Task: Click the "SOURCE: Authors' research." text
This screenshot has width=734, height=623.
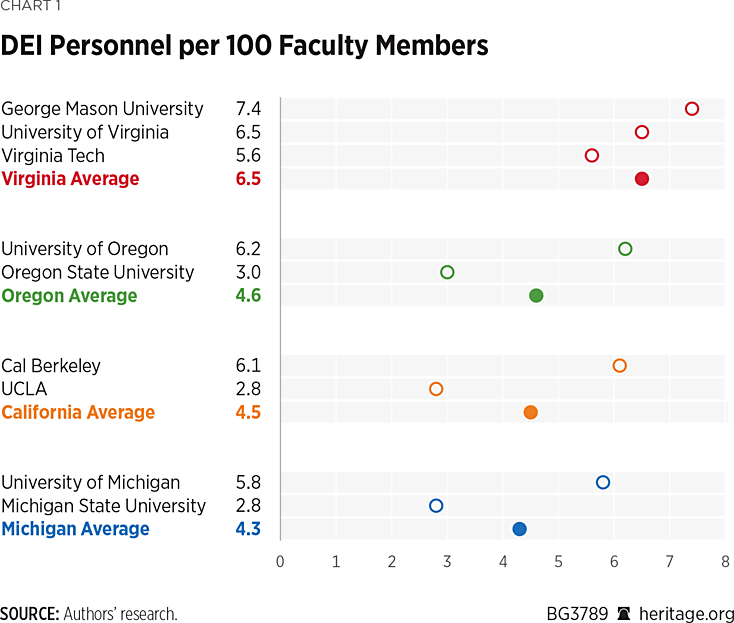Action: 88,614
